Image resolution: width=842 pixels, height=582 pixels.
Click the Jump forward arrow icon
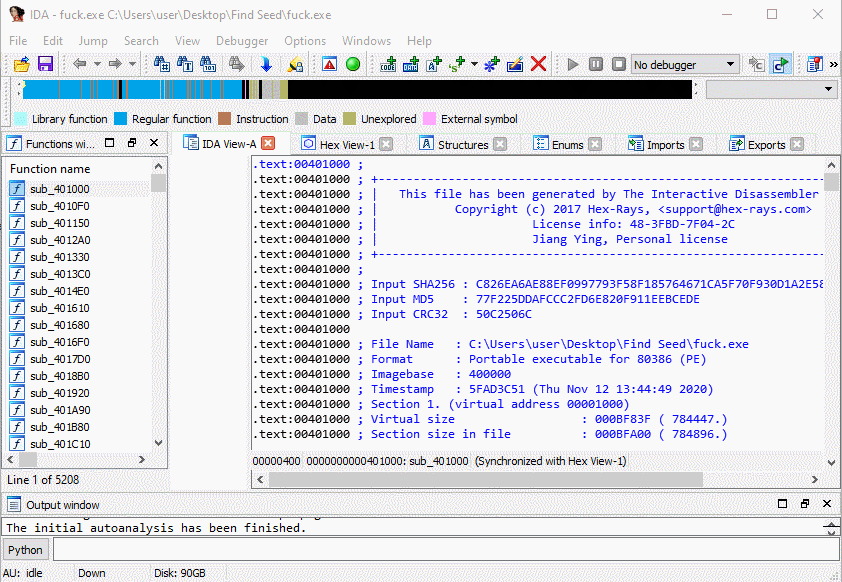tap(115, 64)
